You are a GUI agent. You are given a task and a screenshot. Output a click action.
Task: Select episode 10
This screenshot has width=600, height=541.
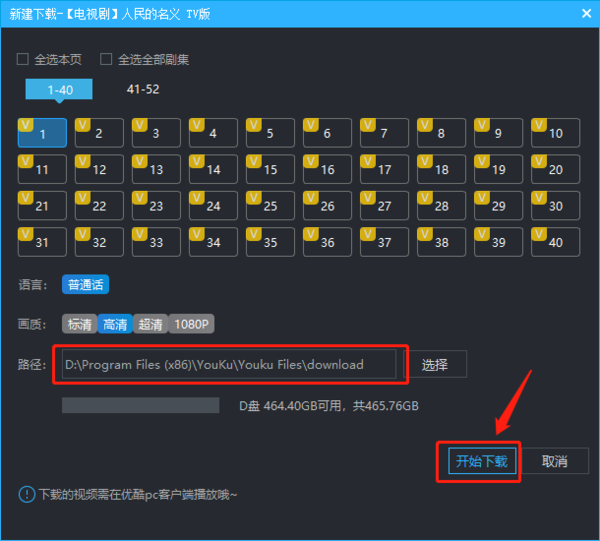pos(555,133)
